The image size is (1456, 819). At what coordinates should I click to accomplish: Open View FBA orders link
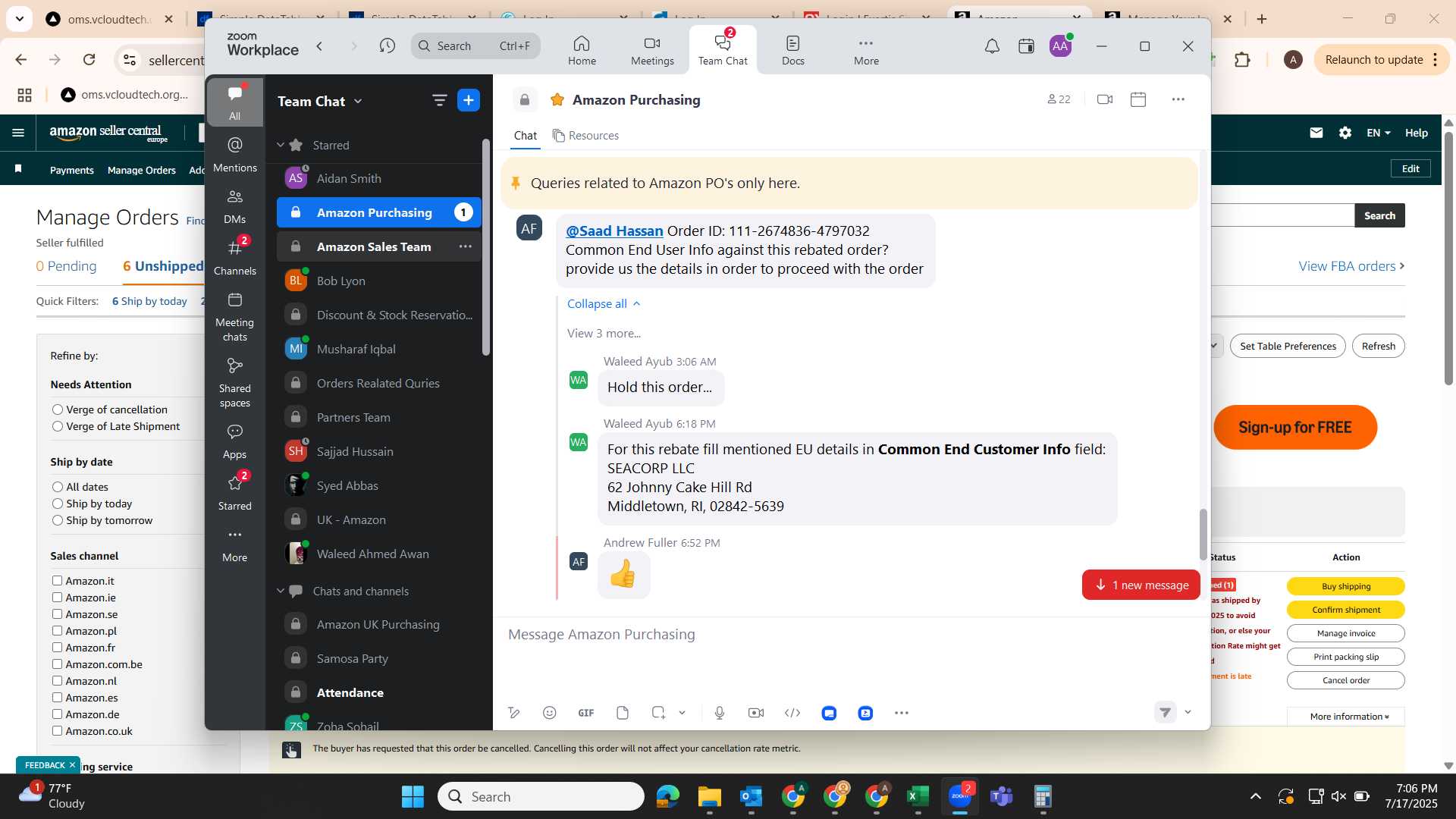click(1351, 266)
